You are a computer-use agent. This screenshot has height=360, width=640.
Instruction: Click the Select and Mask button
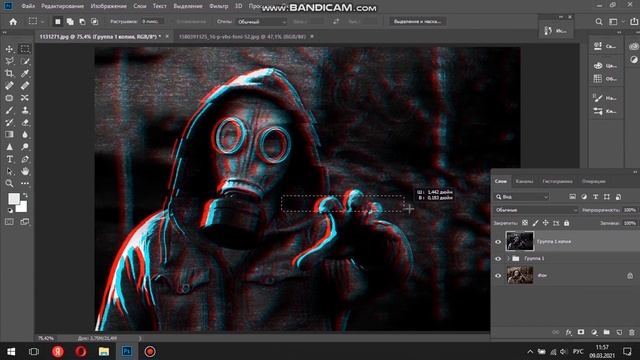(x=417, y=22)
